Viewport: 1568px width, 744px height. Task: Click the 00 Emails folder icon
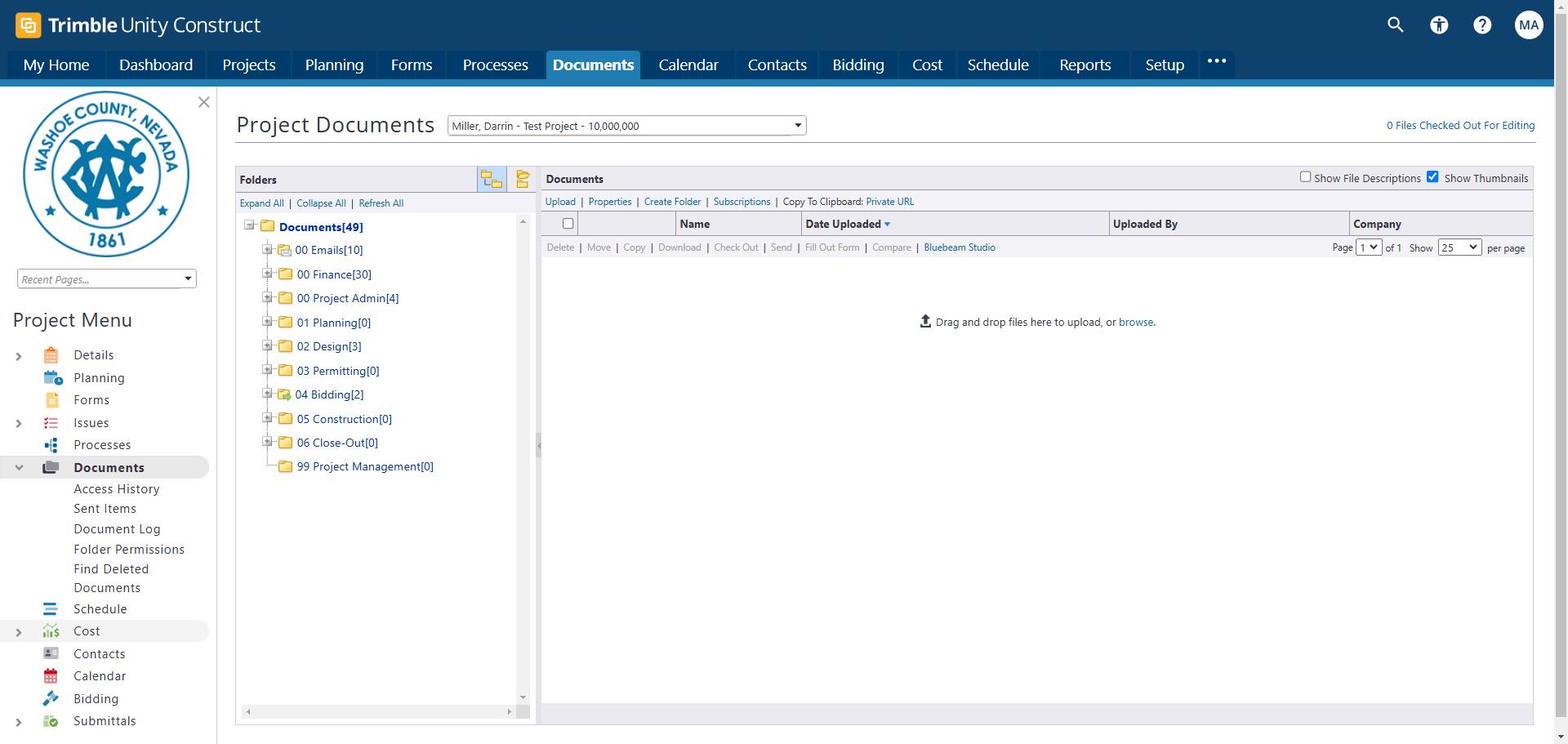(x=284, y=250)
